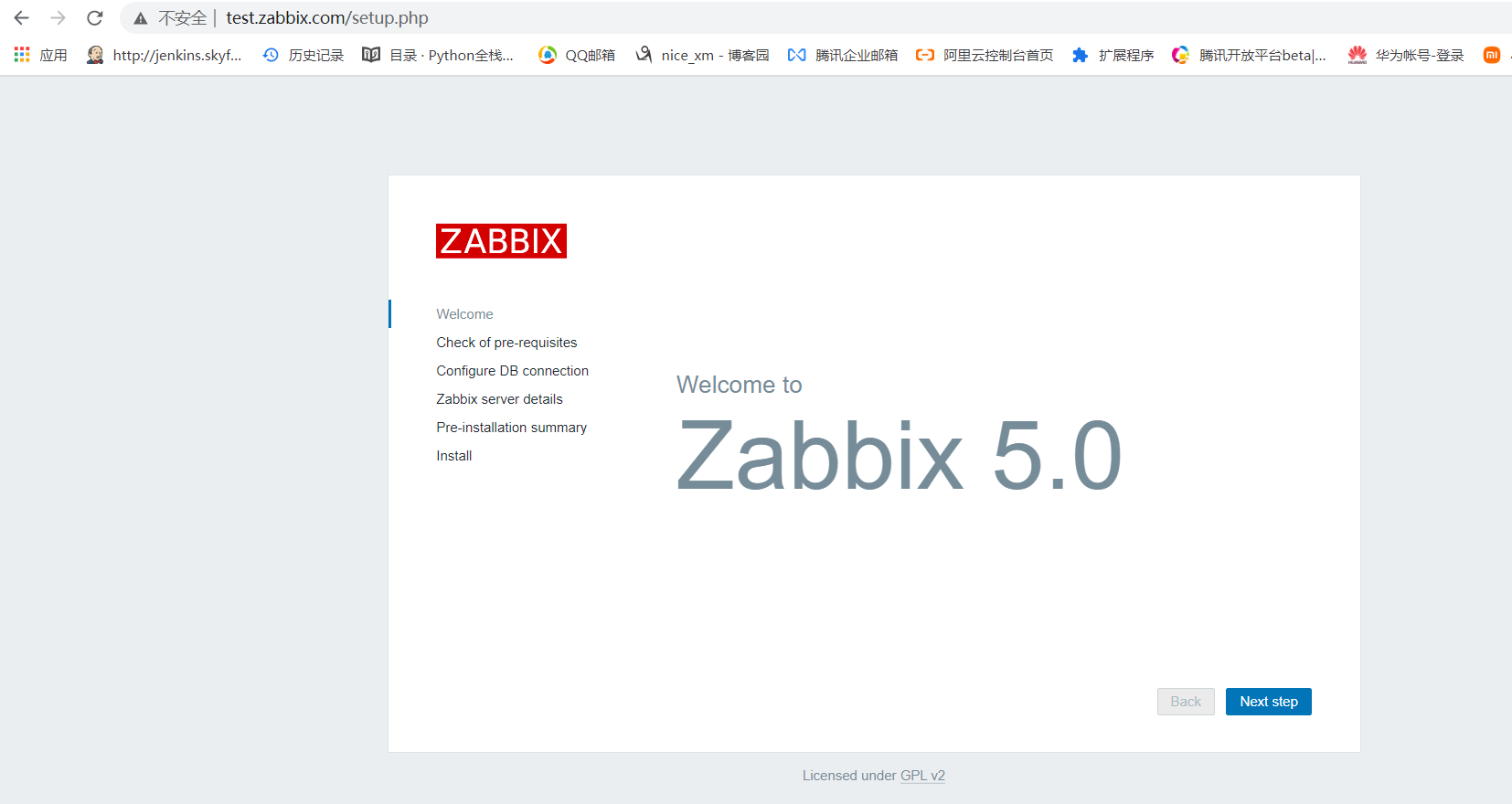Open the 阿里云控制台首页 bookmark icon
Screen dimensions: 1512x804
tap(925, 55)
